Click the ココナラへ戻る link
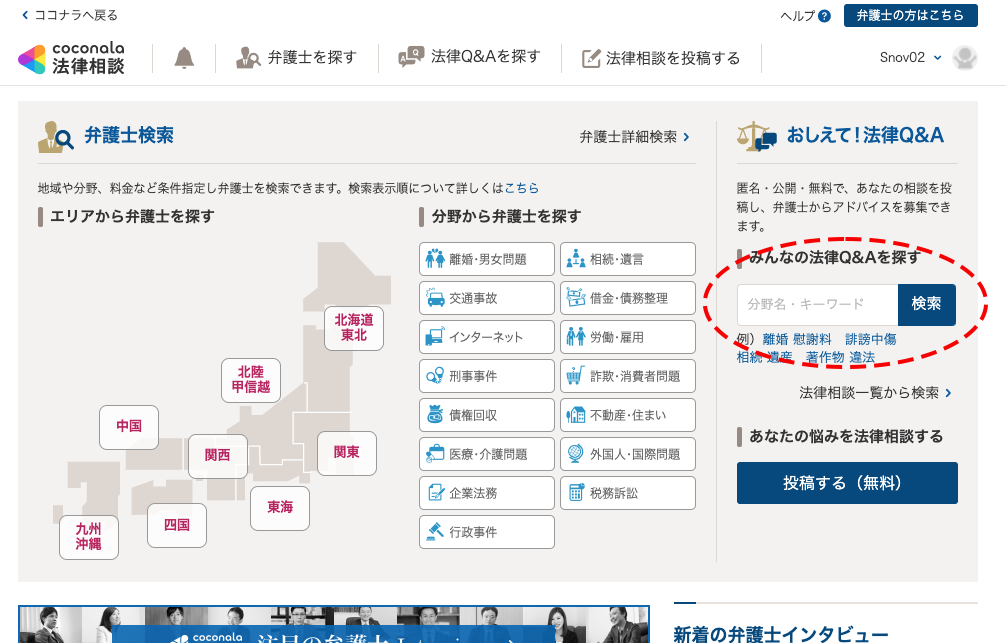 (x=69, y=15)
